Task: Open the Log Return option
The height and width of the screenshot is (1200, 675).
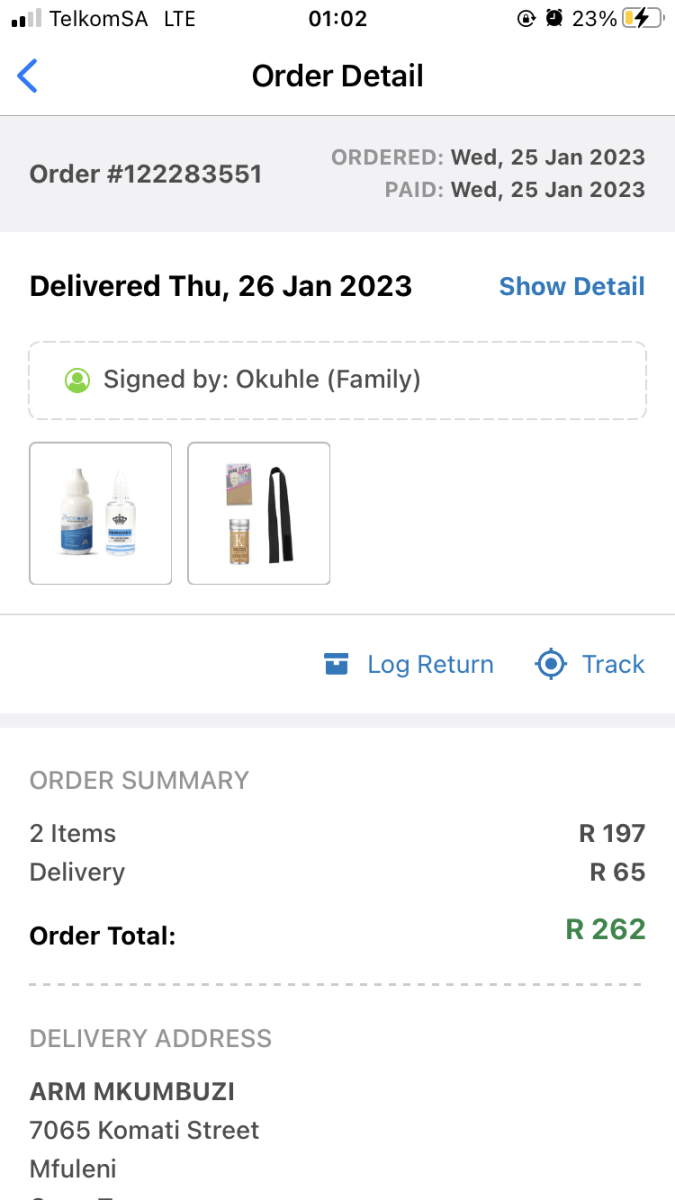Action: click(430, 663)
